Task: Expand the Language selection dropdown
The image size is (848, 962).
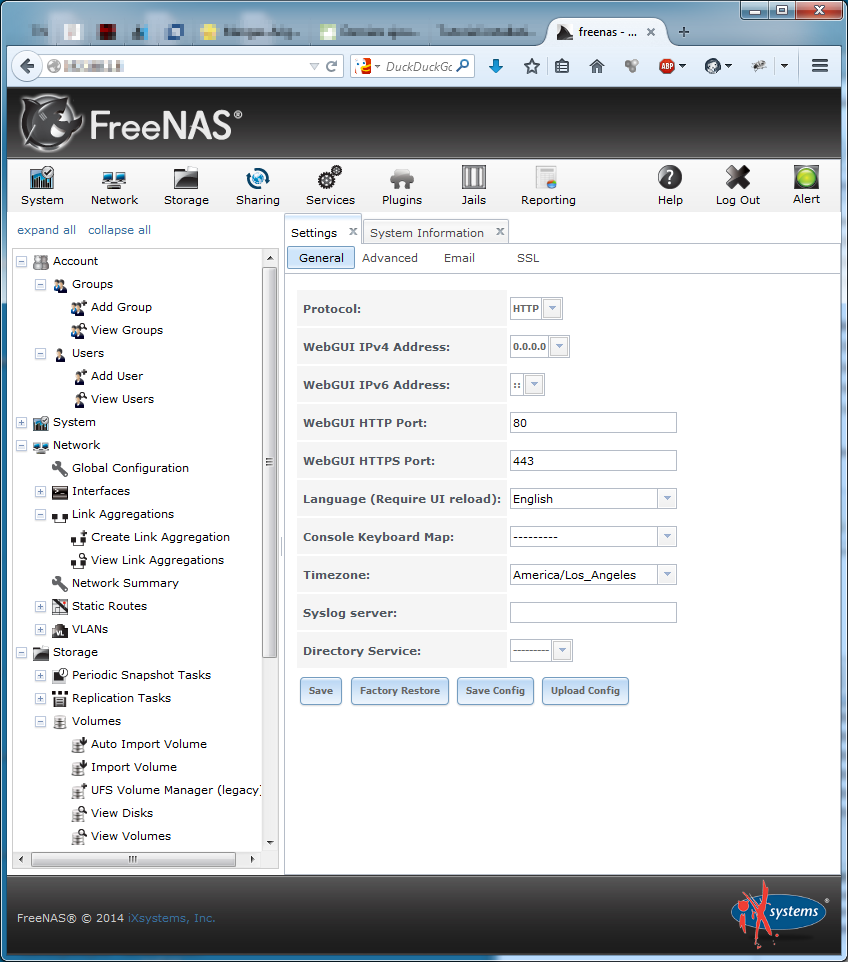Action: coord(667,499)
